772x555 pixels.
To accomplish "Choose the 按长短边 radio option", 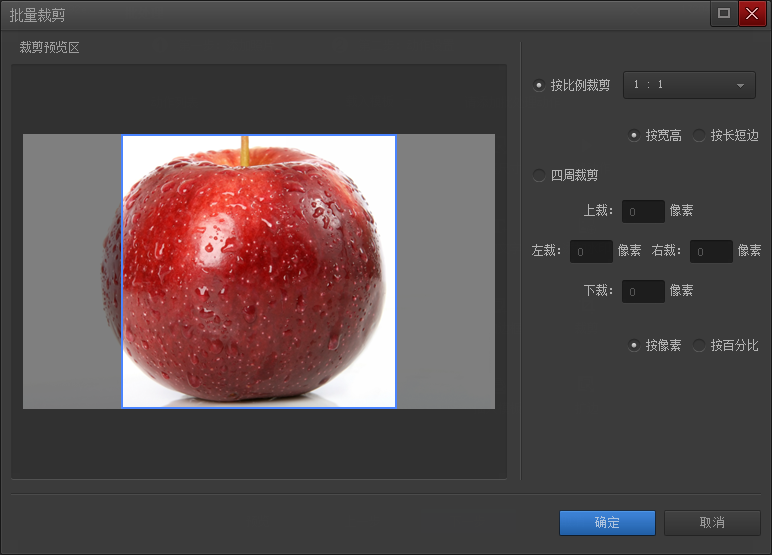I will (x=699, y=136).
